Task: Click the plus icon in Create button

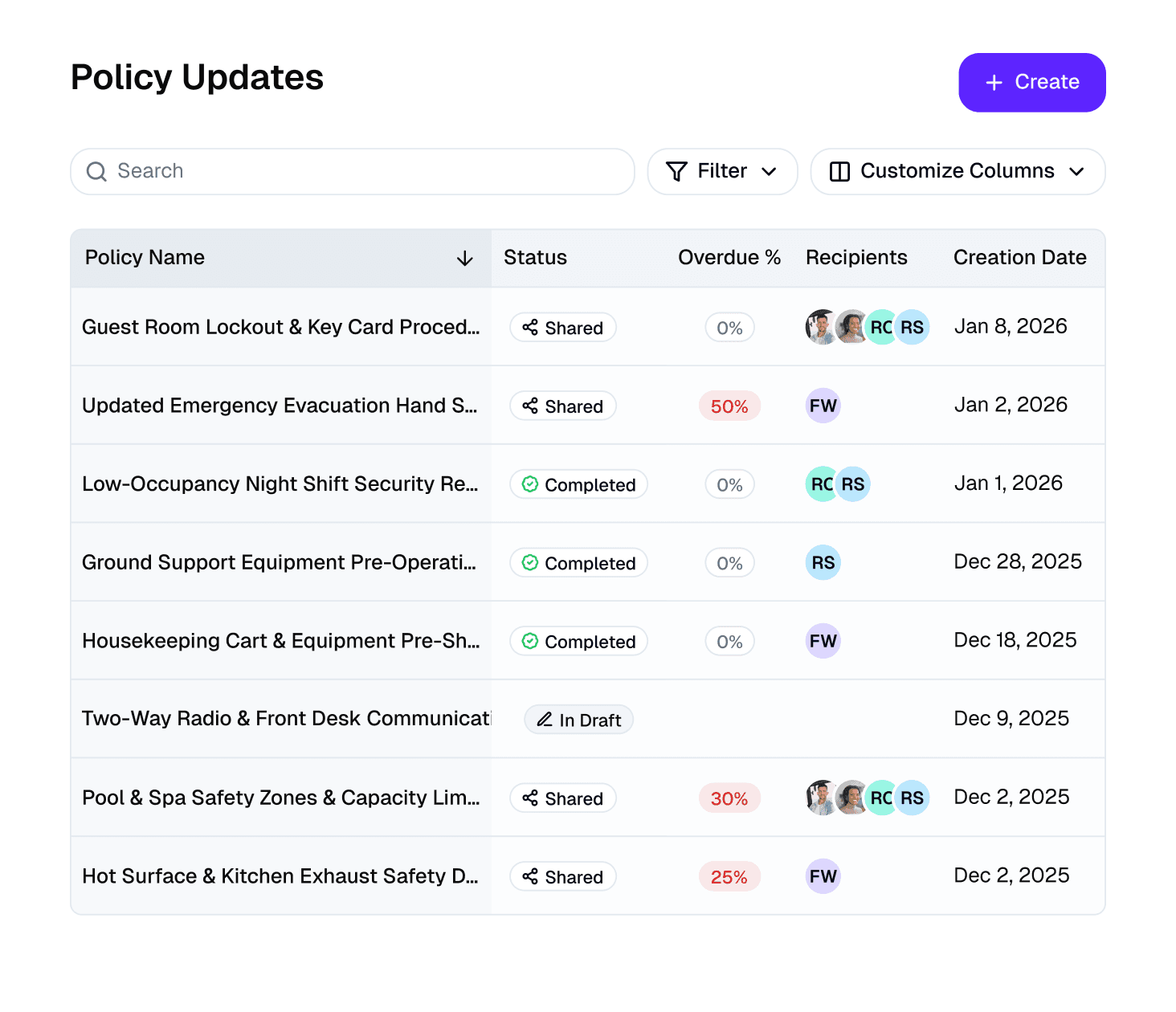Action: click(994, 83)
